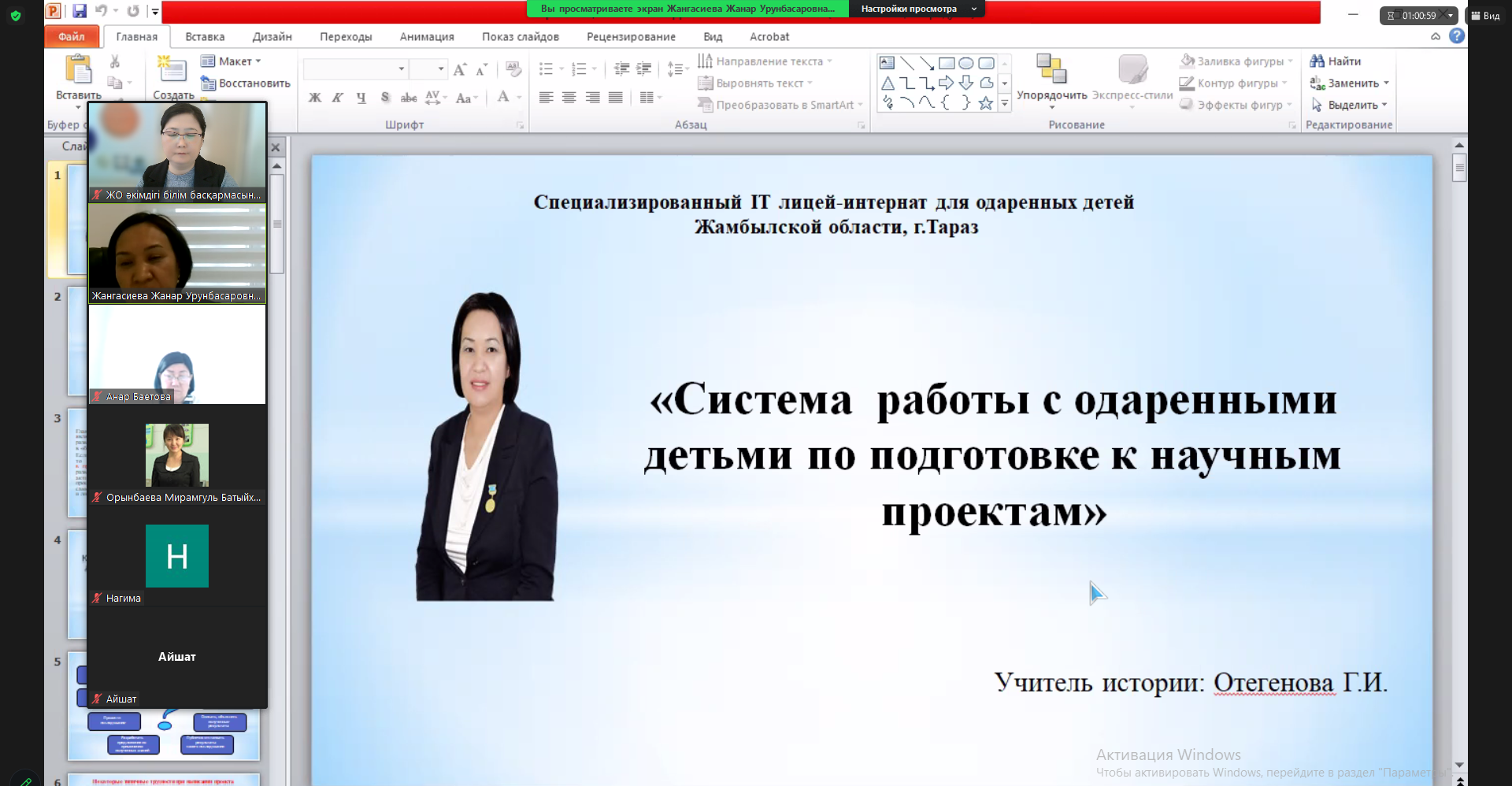
Task: Click the Clear formatting eraser icon
Action: pos(513,69)
